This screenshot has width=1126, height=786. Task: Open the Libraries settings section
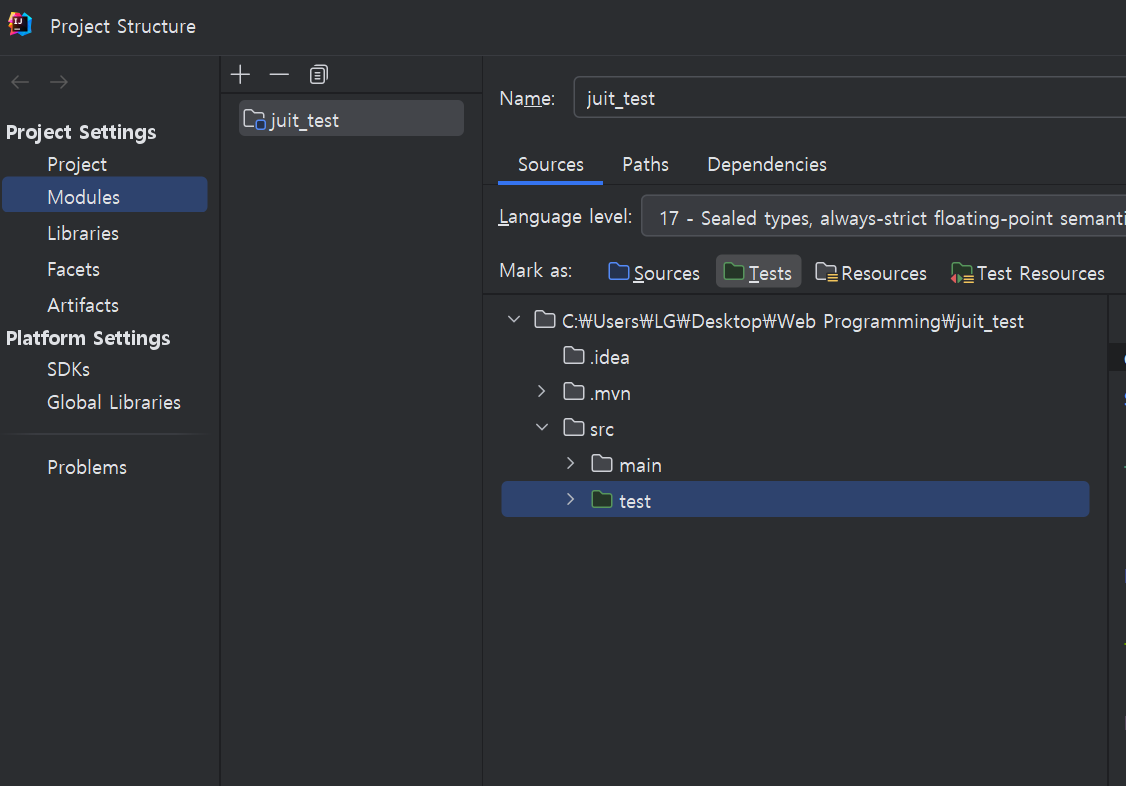click(x=83, y=233)
